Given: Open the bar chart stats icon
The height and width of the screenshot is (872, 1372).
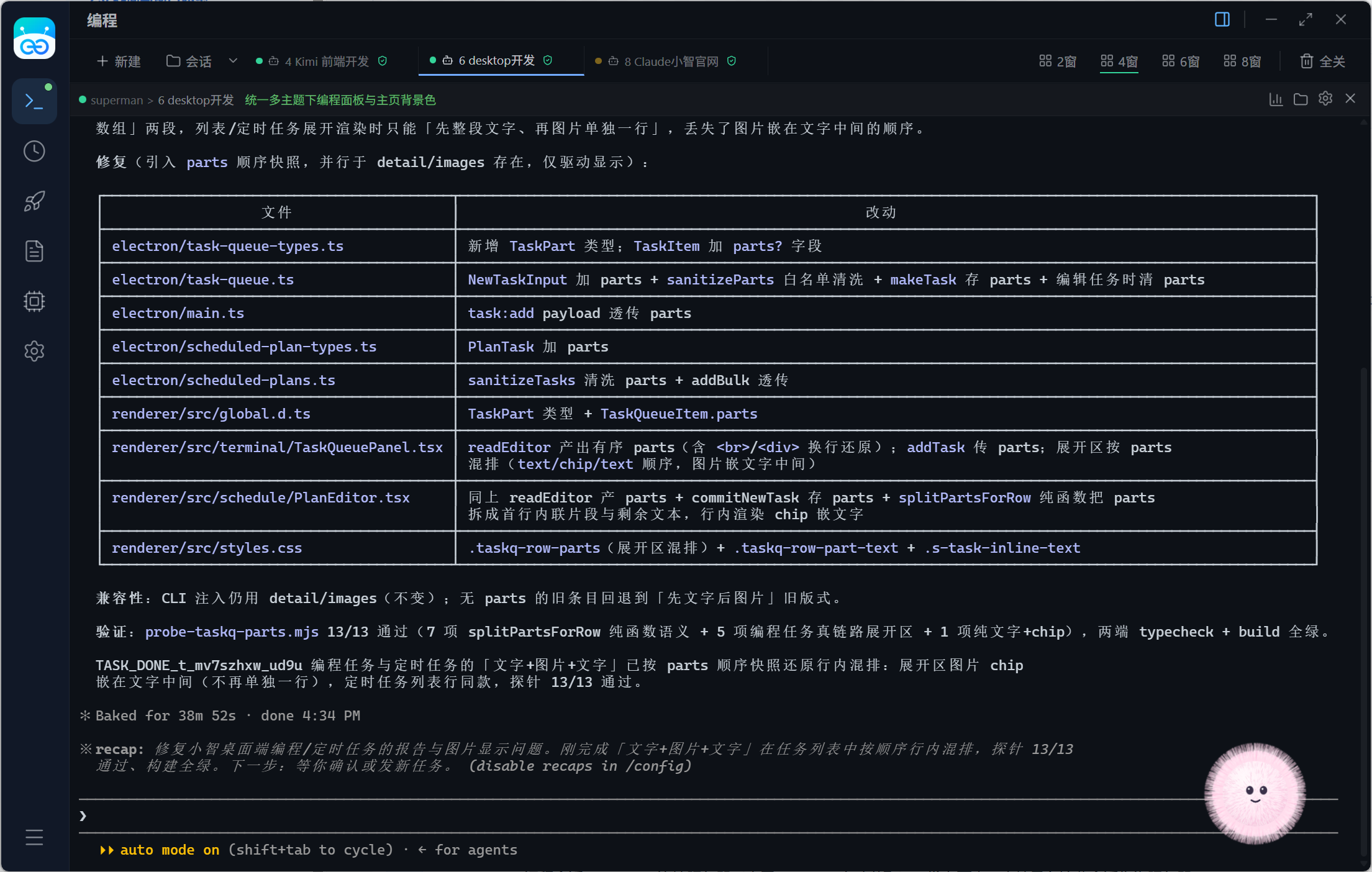Looking at the screenshot, I should (1276, 99).
